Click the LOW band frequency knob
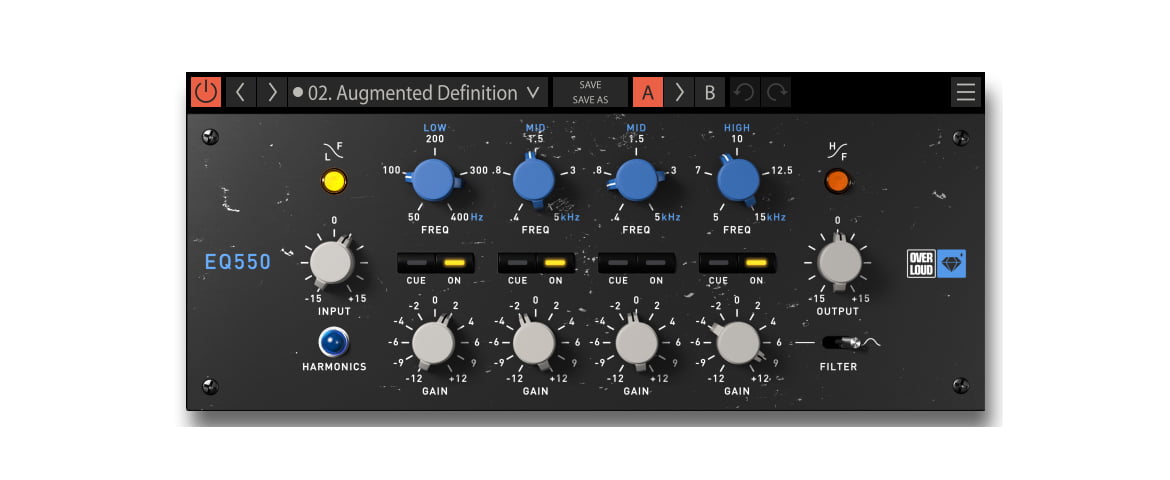This screenshot has width=1170, height=480. 434,180
